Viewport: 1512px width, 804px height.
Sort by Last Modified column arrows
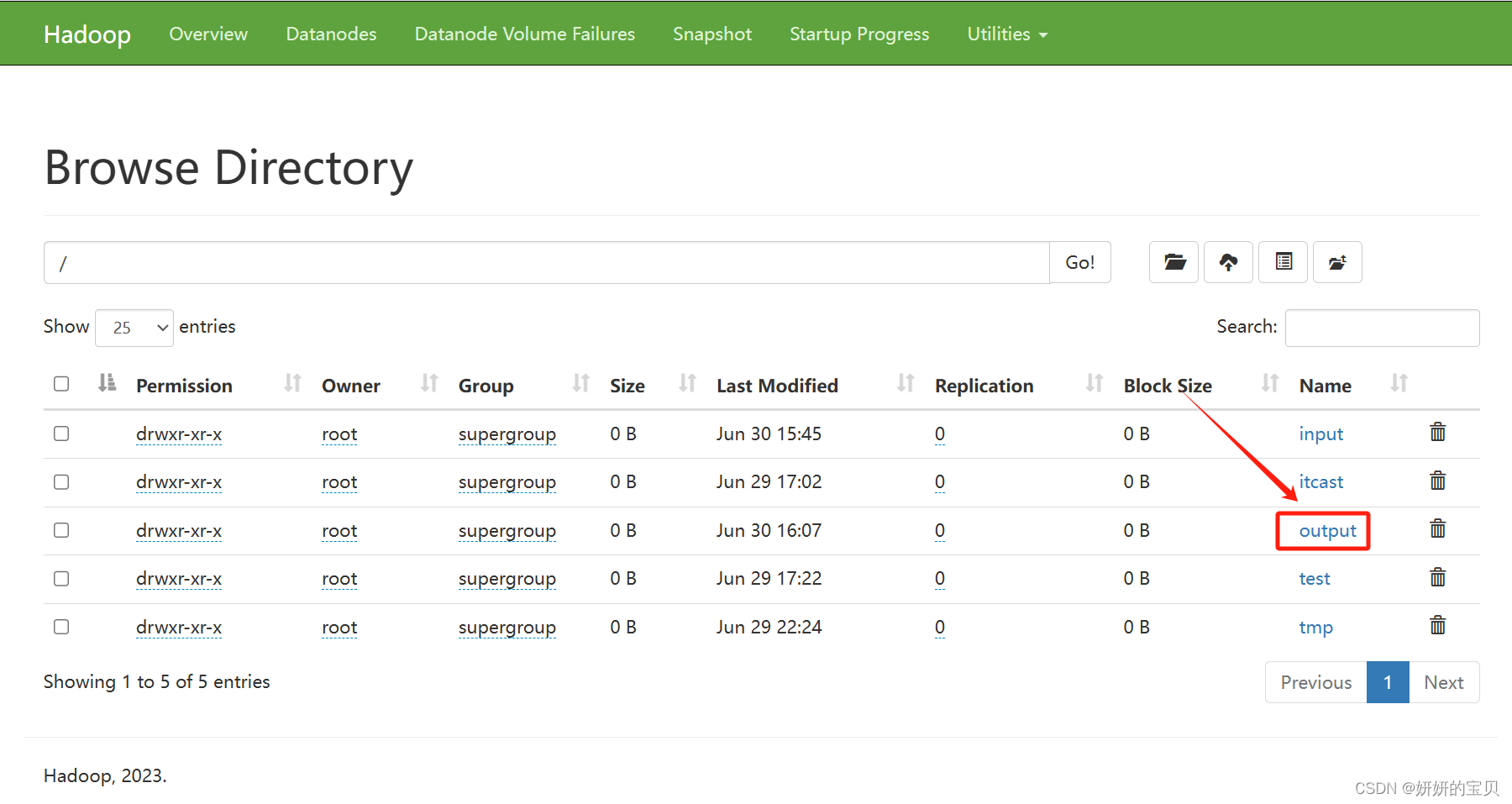pyautogui.click(x=905, y=384)
